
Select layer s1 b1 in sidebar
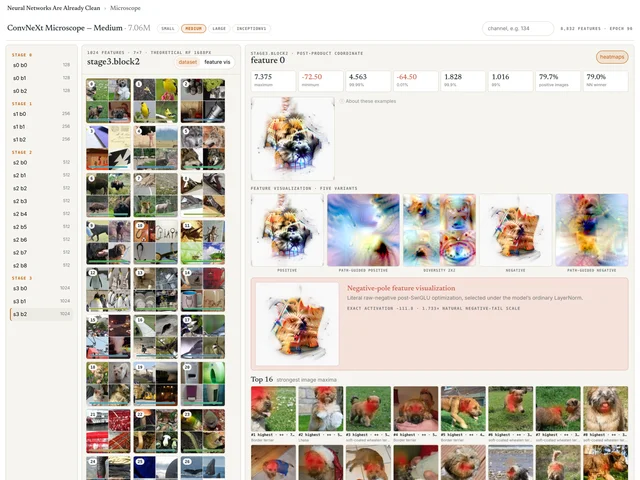click(41, 127)
